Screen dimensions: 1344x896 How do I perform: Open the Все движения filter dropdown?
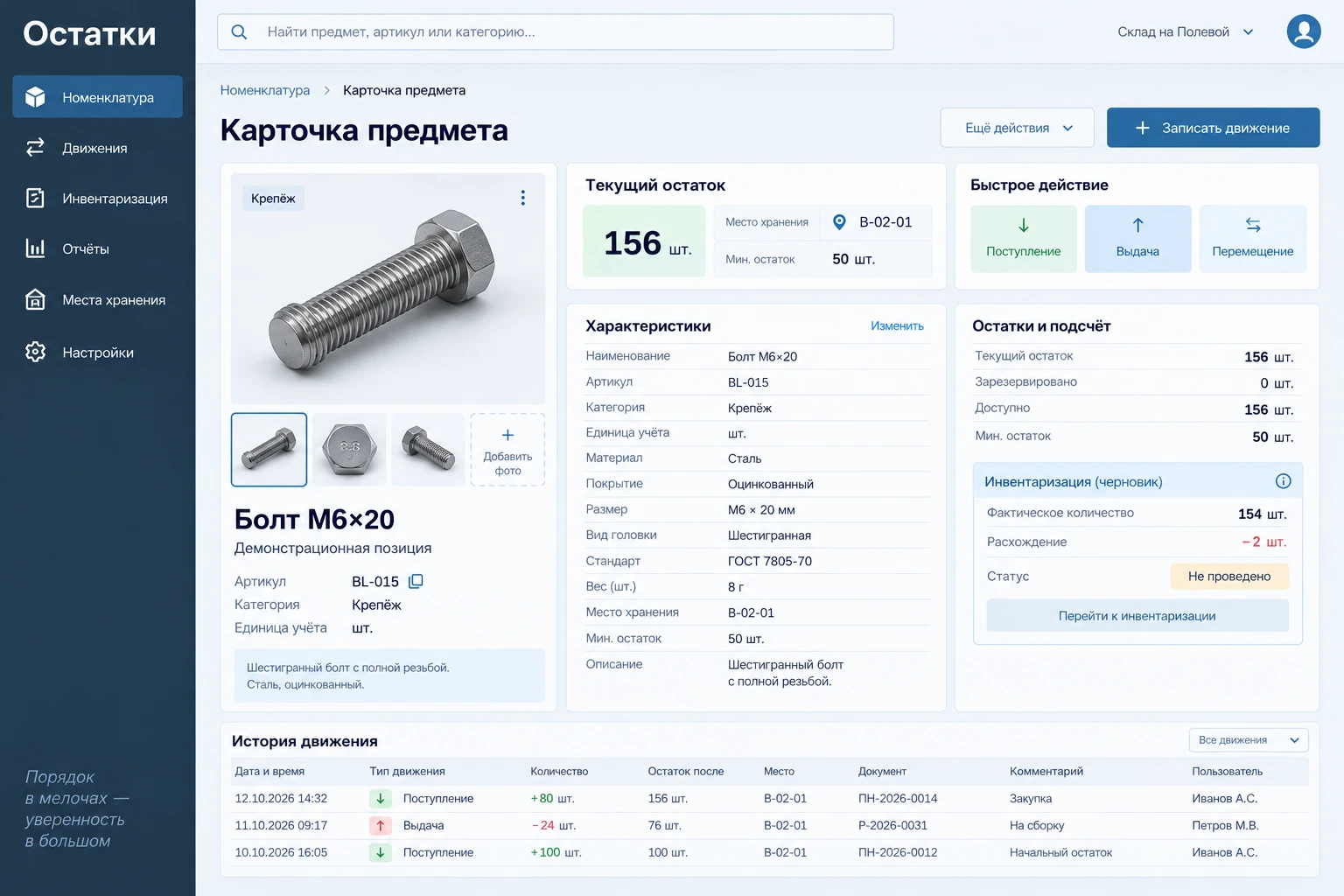point(1249,740)
